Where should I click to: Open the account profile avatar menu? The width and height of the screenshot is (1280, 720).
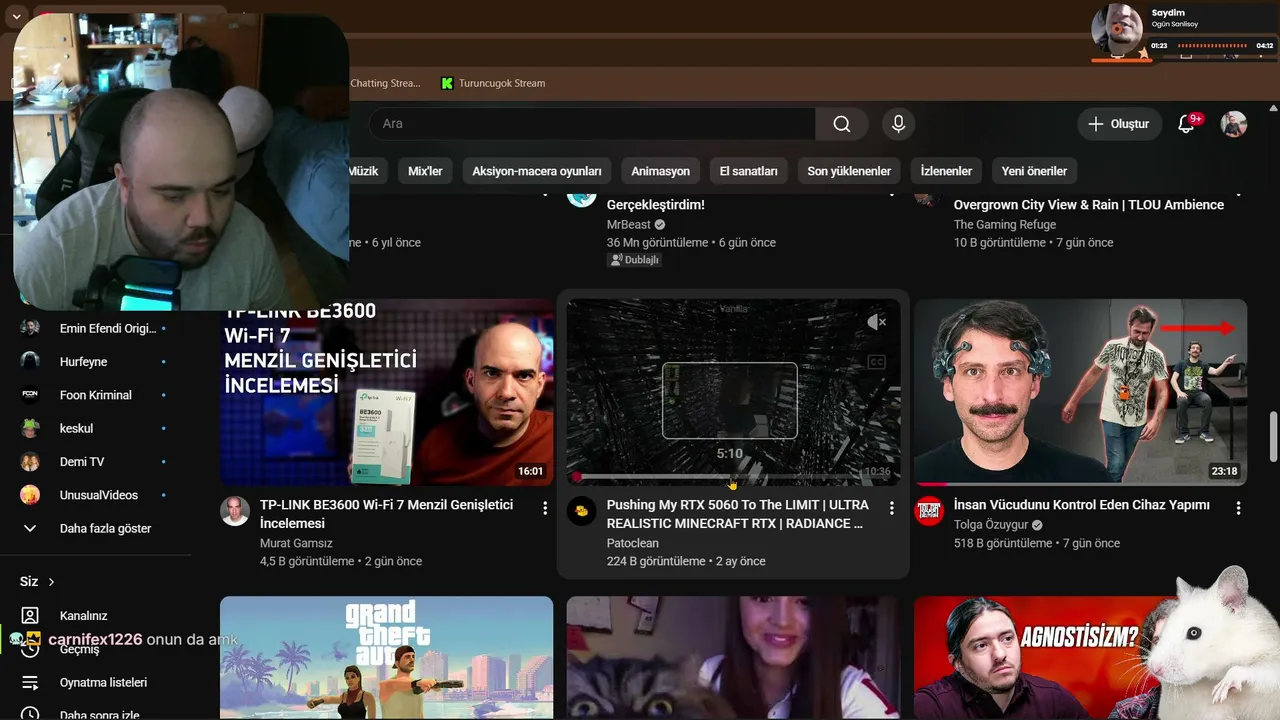tap(1234, 124)
